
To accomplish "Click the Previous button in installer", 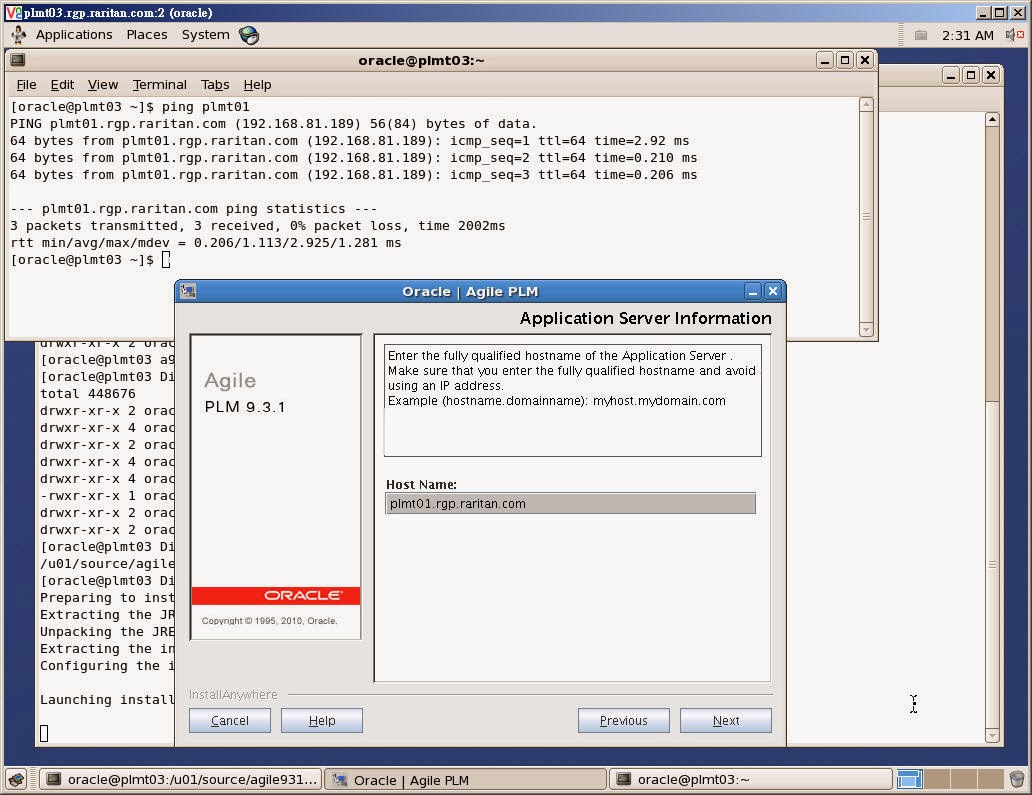I will pyautogui.click(x=623, y=721).
